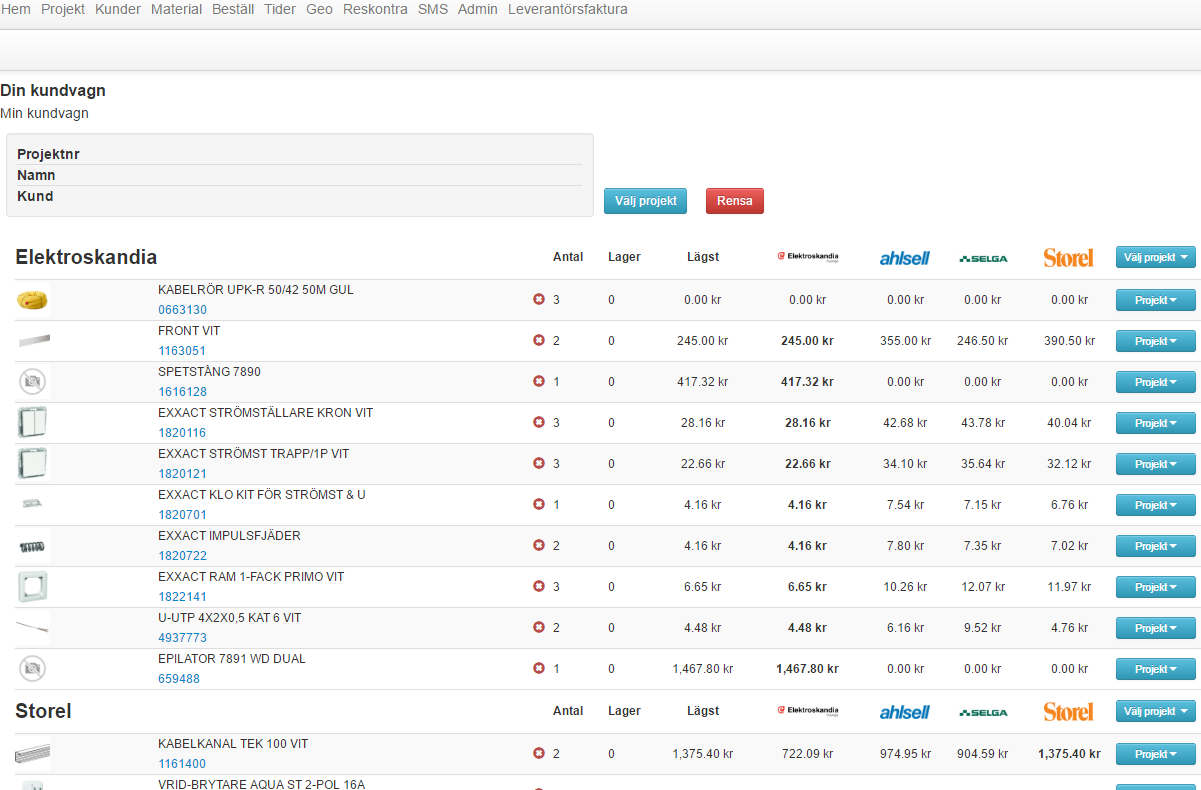Click EXXACT RAM 1-FACK frame thumbnail
The image size is (1201, 790).
click(33, 586)
